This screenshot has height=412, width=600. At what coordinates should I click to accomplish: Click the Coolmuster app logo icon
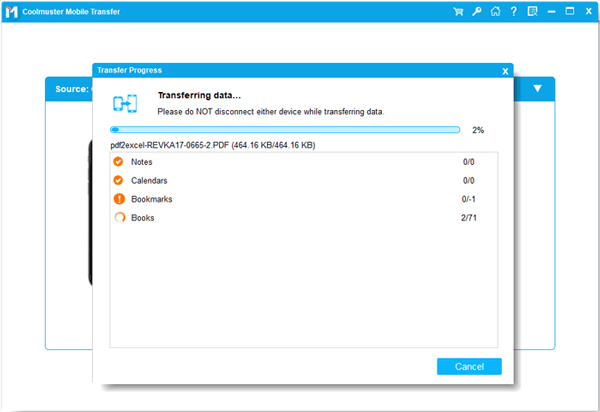[x=11, y=12]
